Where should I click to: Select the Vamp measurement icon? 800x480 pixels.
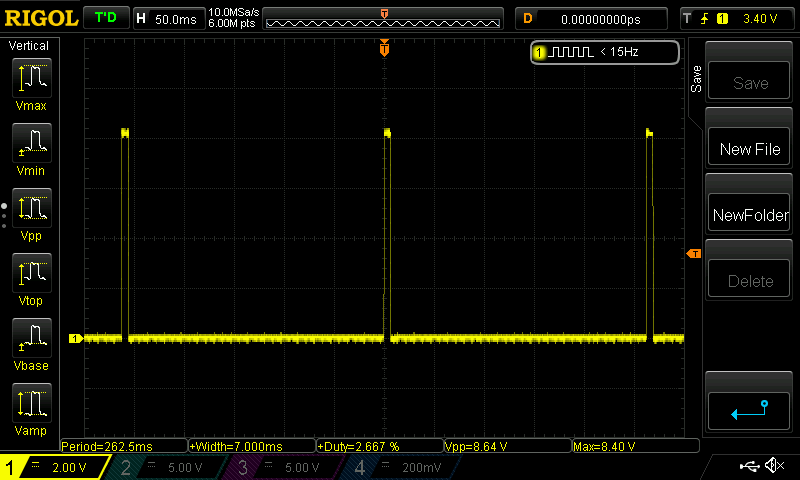32,403
